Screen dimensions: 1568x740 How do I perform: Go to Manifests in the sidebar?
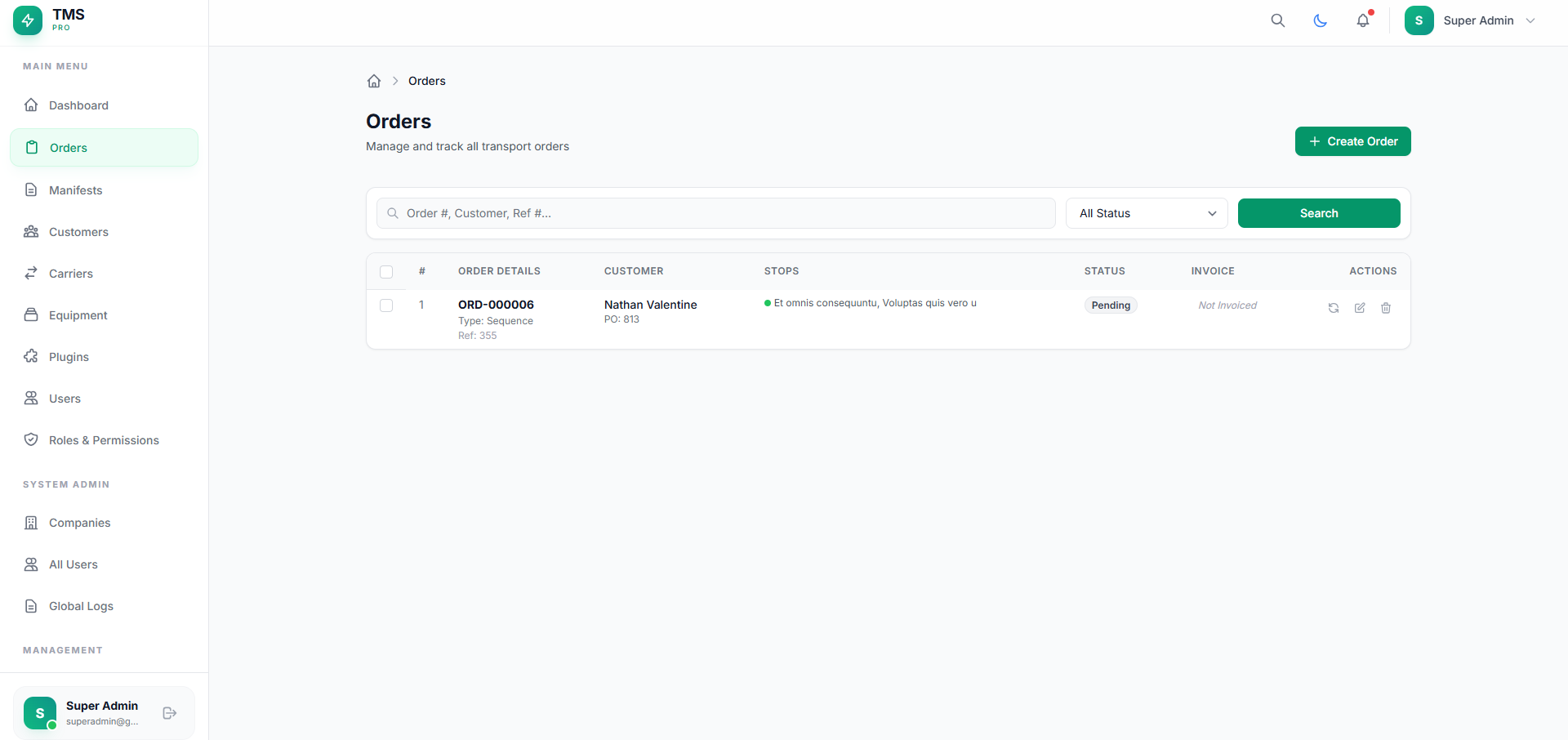tap(104, 190)
